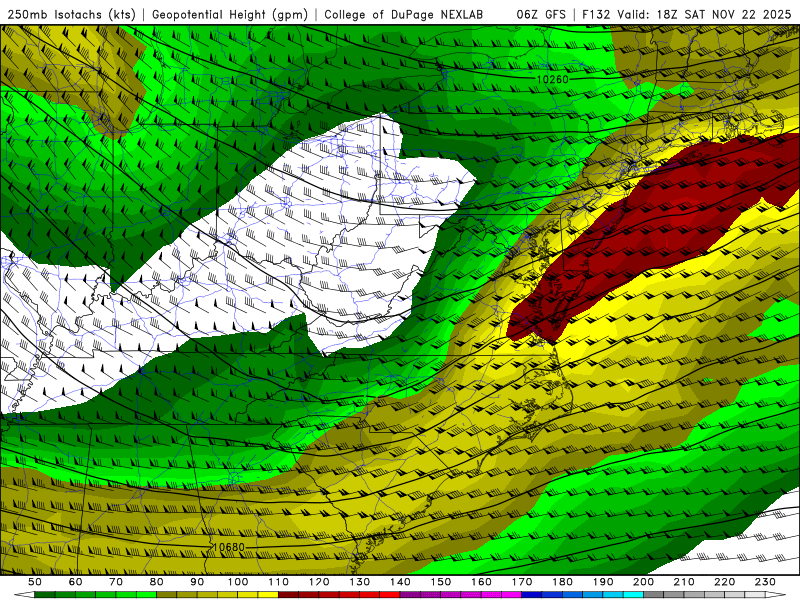Click the 150 value on the color scale

[441, 582]
